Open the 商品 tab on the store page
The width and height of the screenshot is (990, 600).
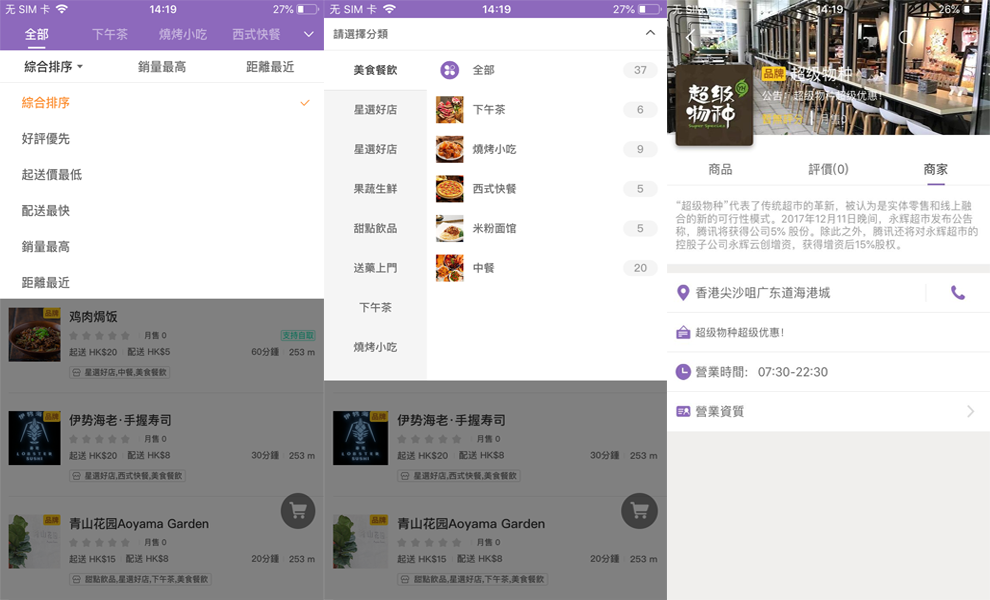point(720,169)
